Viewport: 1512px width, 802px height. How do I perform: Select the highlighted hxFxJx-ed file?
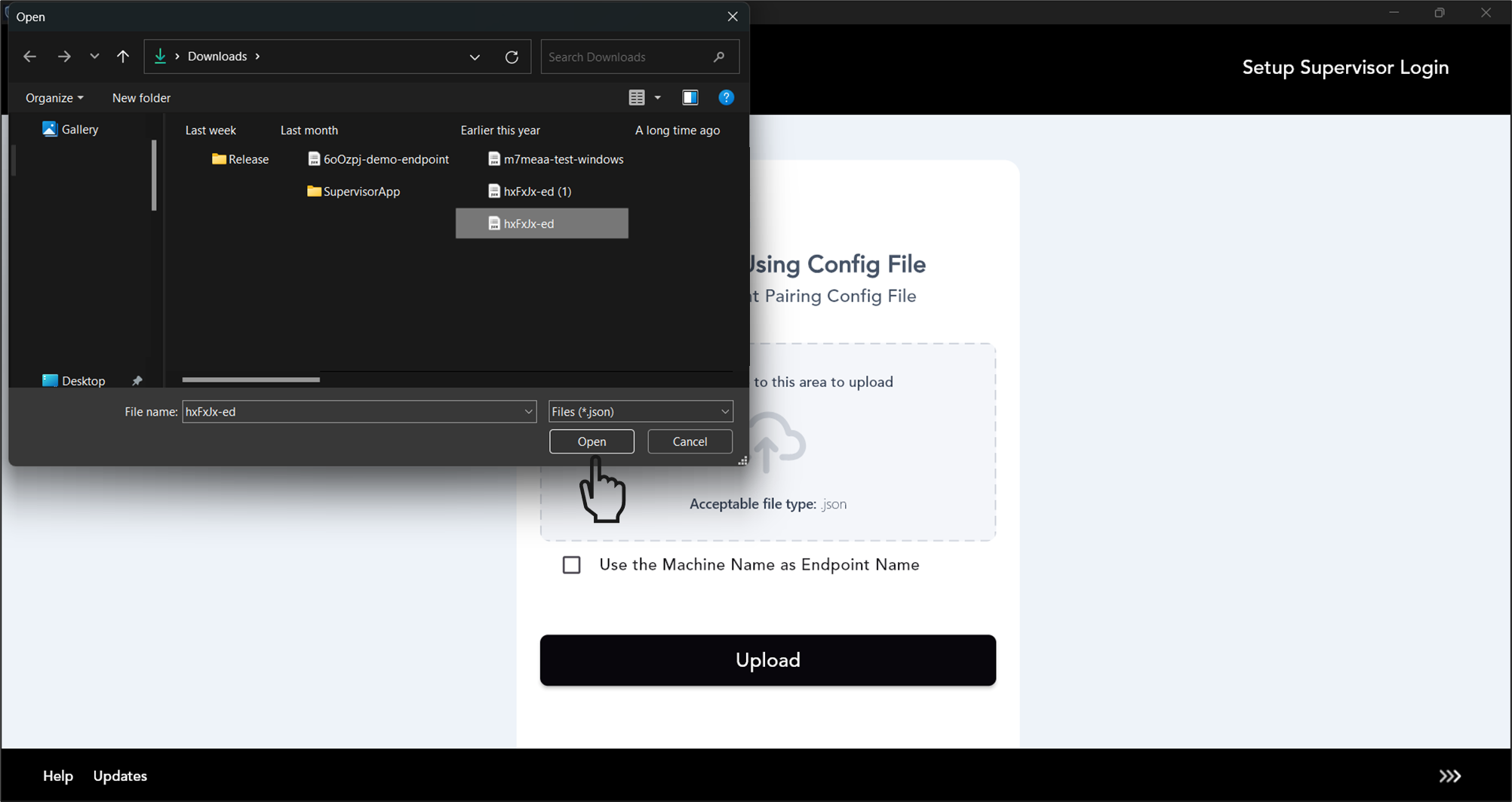point(542,223)
